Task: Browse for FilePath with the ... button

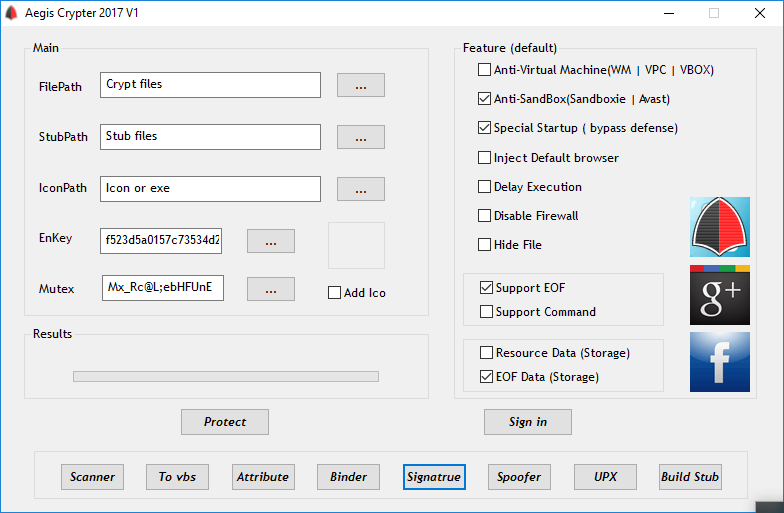Action: pyautogui.click(x=360, y=85)
